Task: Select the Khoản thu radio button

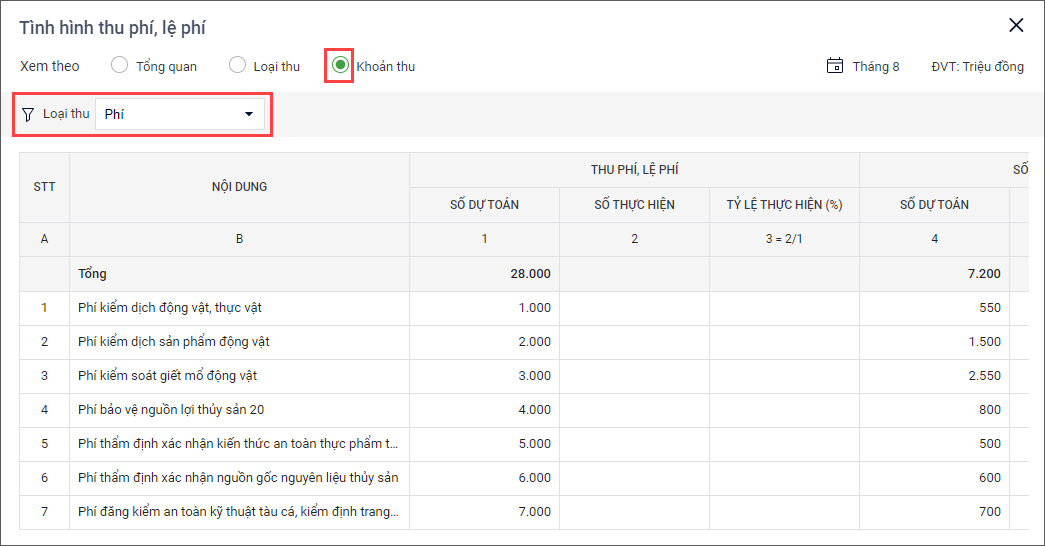Action: (341, 65)
